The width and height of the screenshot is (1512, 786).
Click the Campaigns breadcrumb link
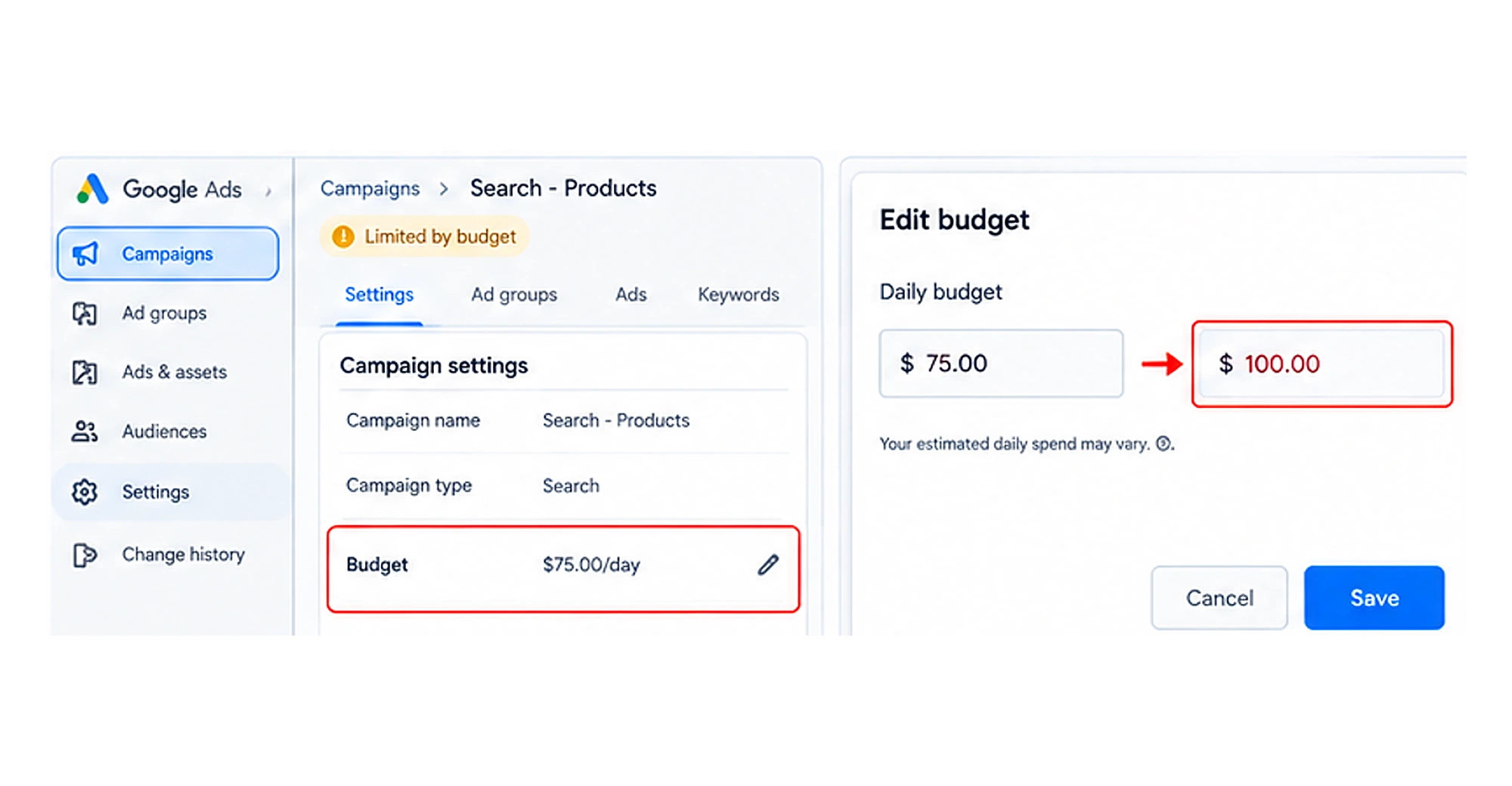point(370,188)
